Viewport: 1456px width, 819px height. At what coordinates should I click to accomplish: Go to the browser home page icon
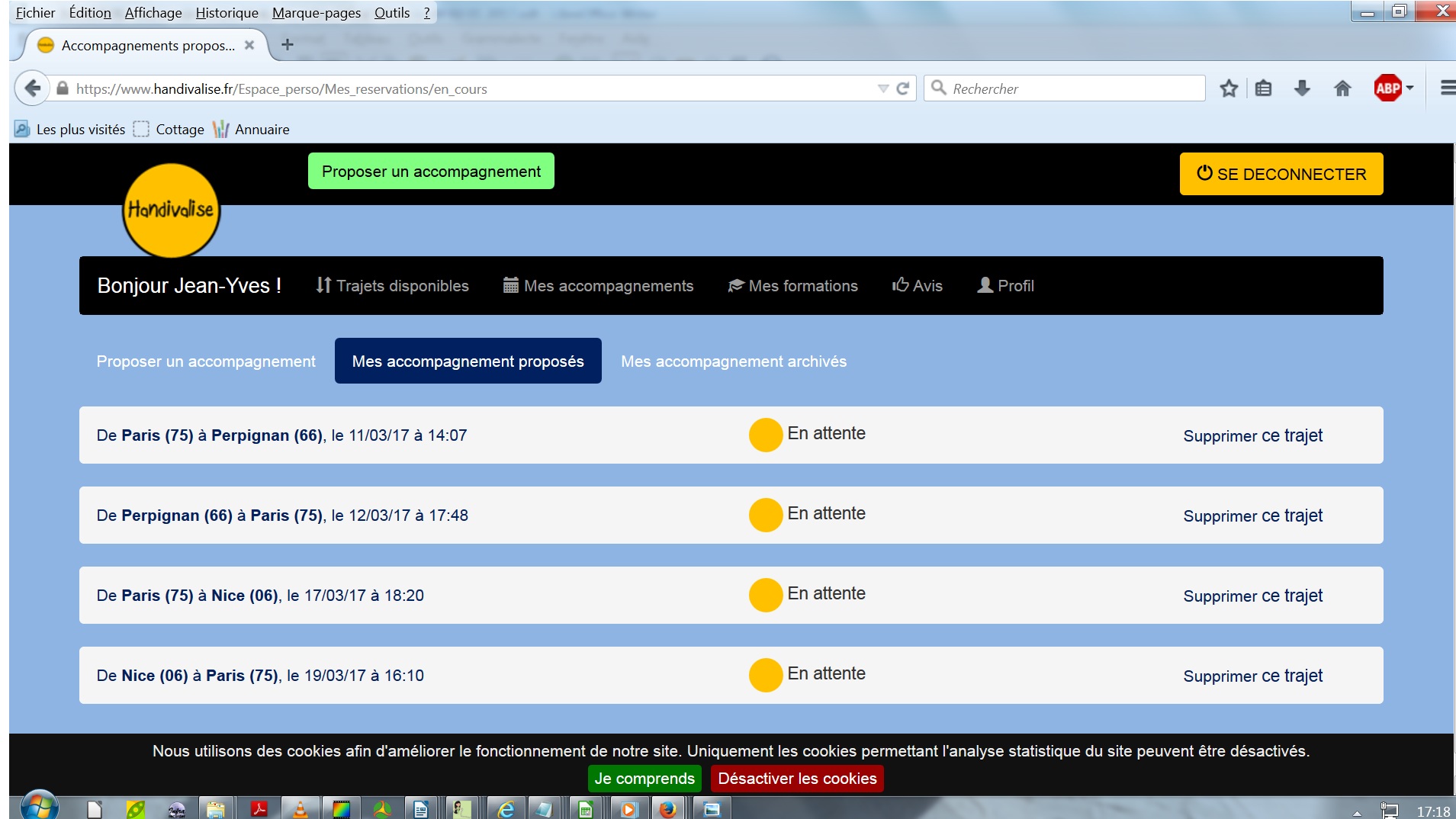click(x=1342, y=88)
